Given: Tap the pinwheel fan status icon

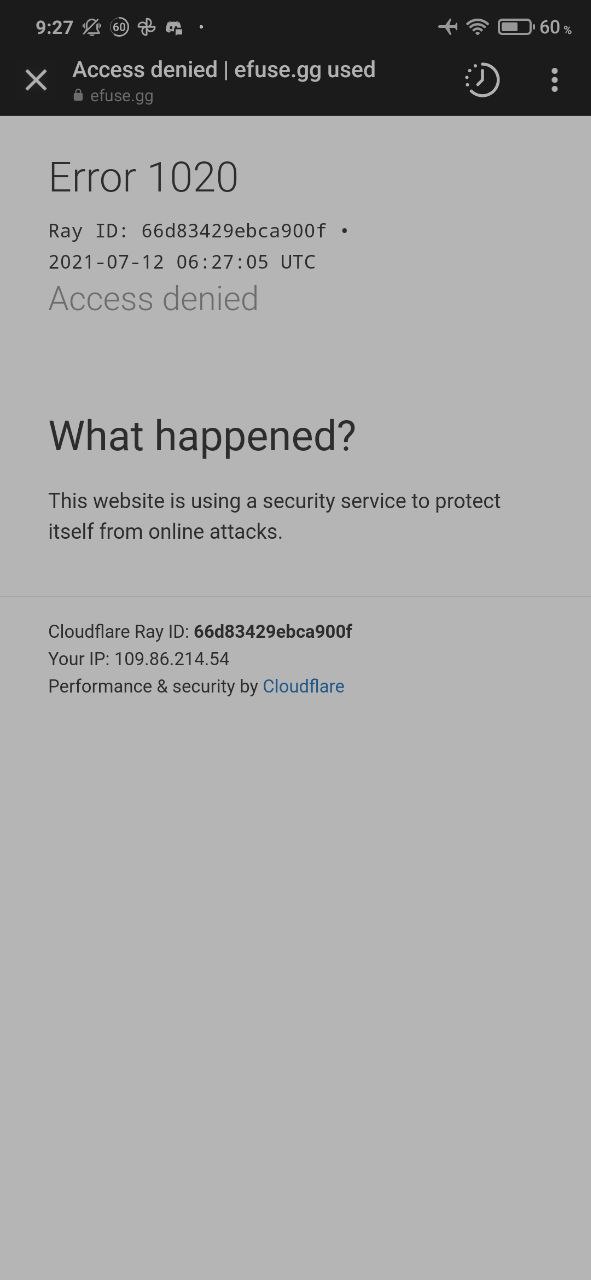Looking at the screenshot, I should coord(146,27).
